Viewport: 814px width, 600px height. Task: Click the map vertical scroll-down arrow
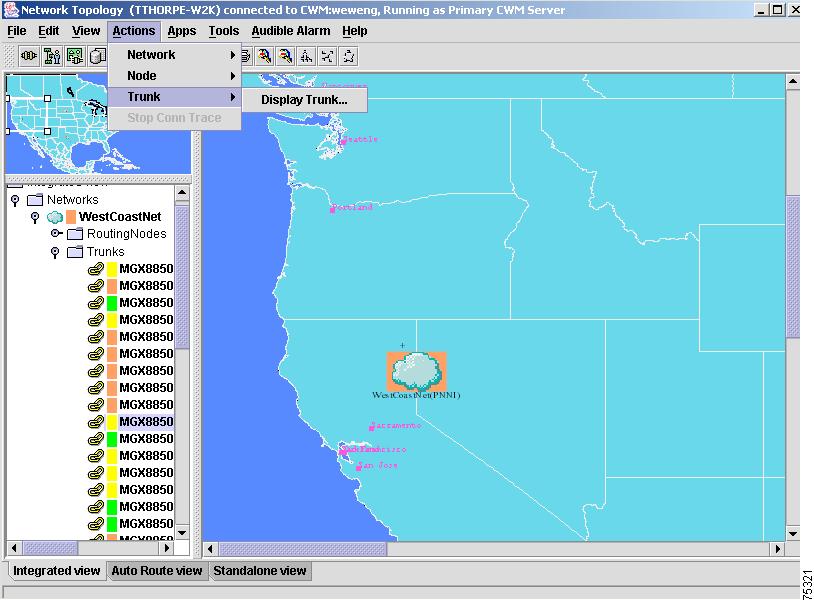click(793, 534)
